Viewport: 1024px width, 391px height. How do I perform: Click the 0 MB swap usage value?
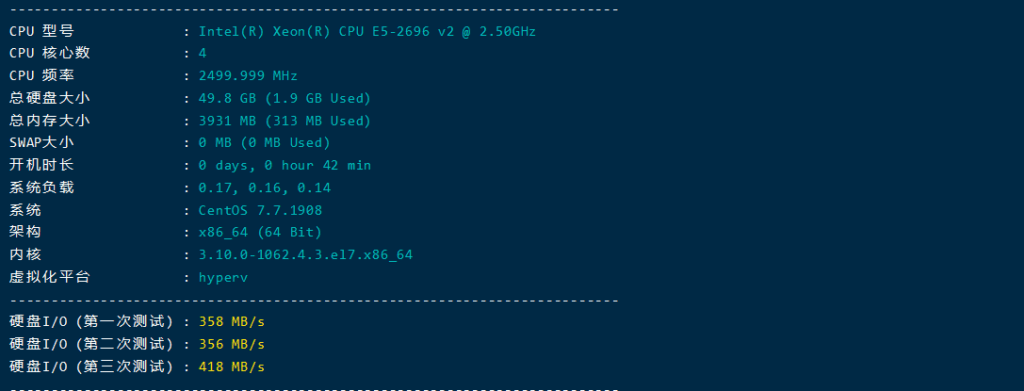[264, 143]
